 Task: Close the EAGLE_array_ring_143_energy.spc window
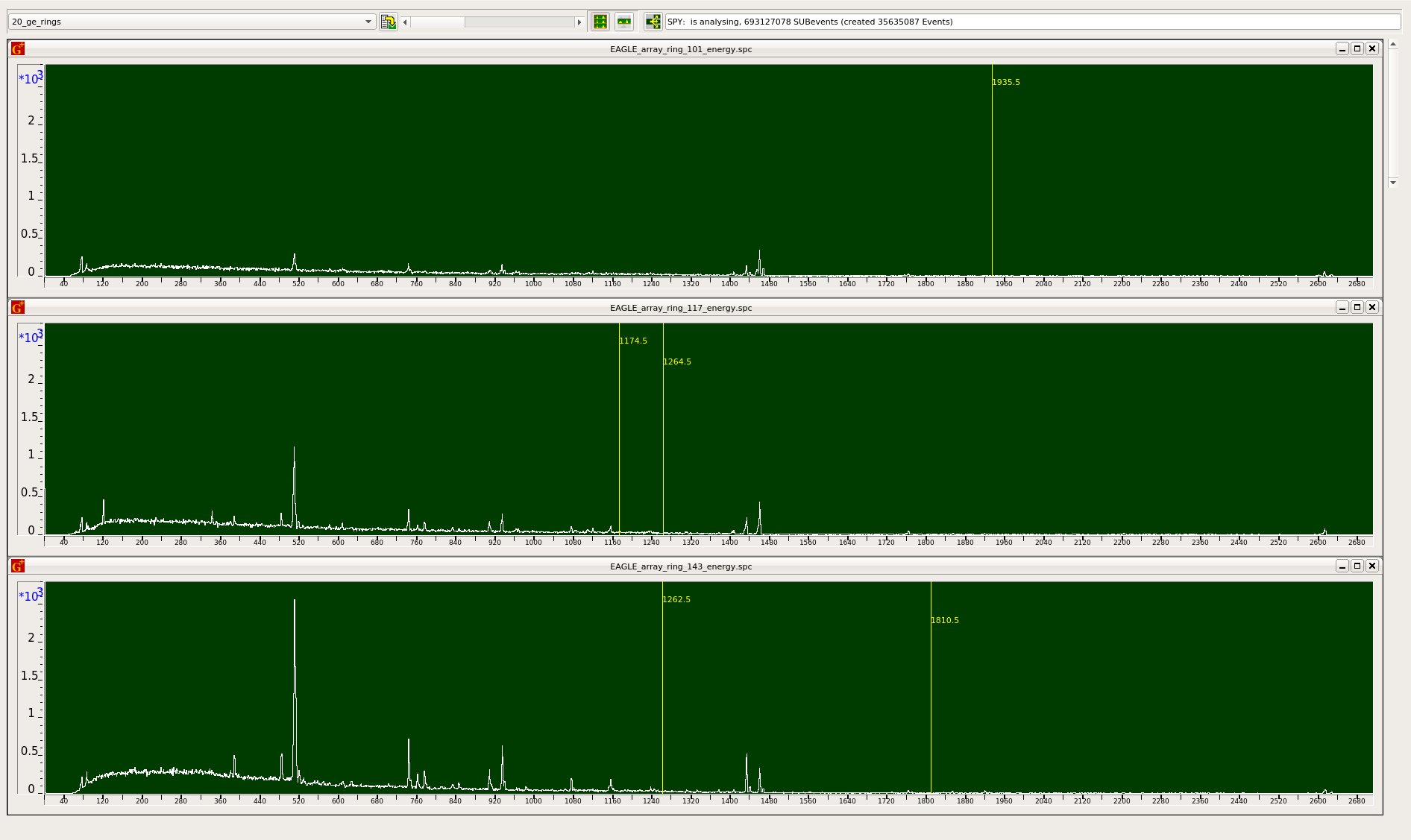1372,566
